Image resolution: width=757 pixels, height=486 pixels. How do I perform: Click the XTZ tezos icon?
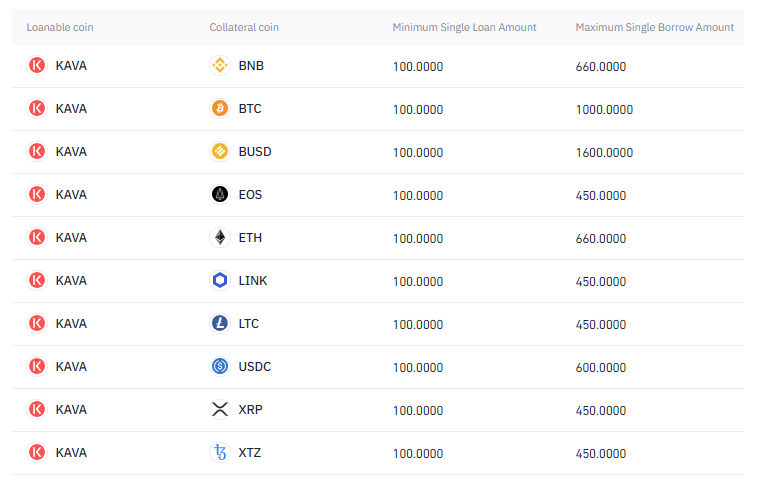pyautogui.click(x=220, y=452)
